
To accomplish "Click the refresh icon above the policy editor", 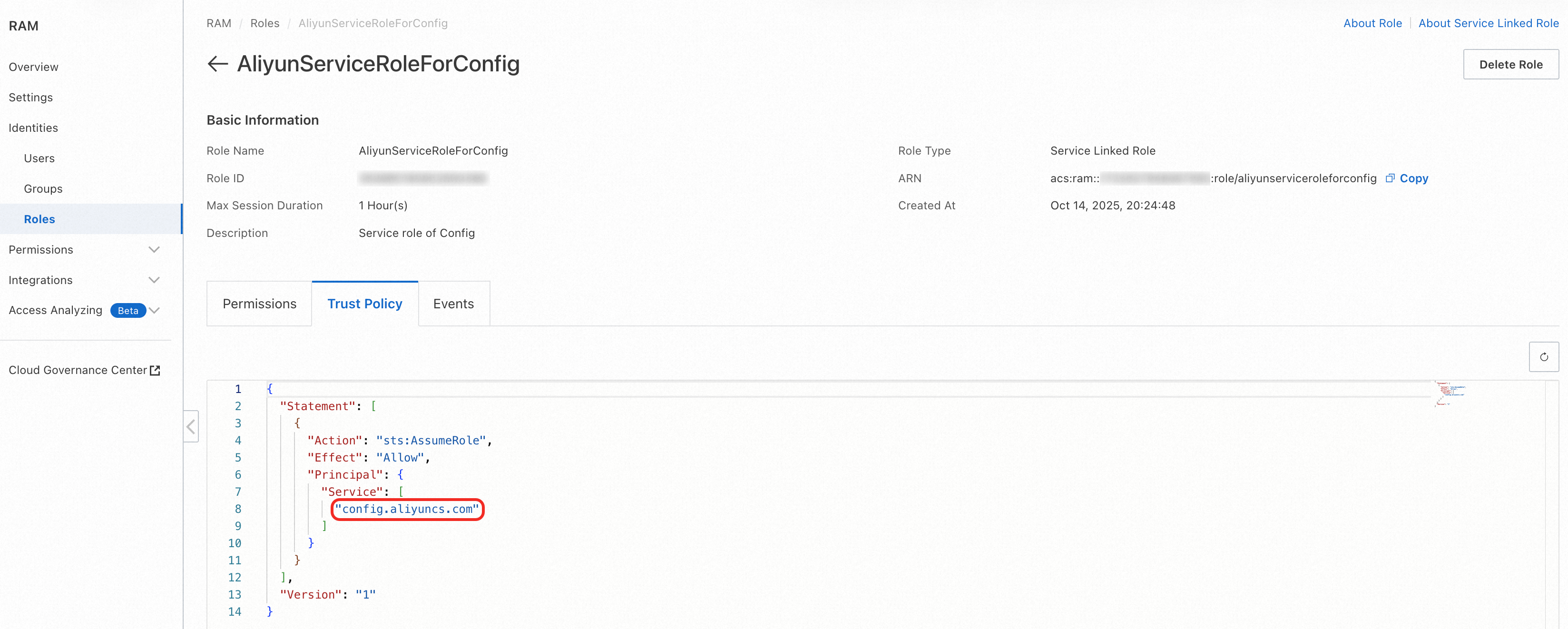I will (1543, 357).
